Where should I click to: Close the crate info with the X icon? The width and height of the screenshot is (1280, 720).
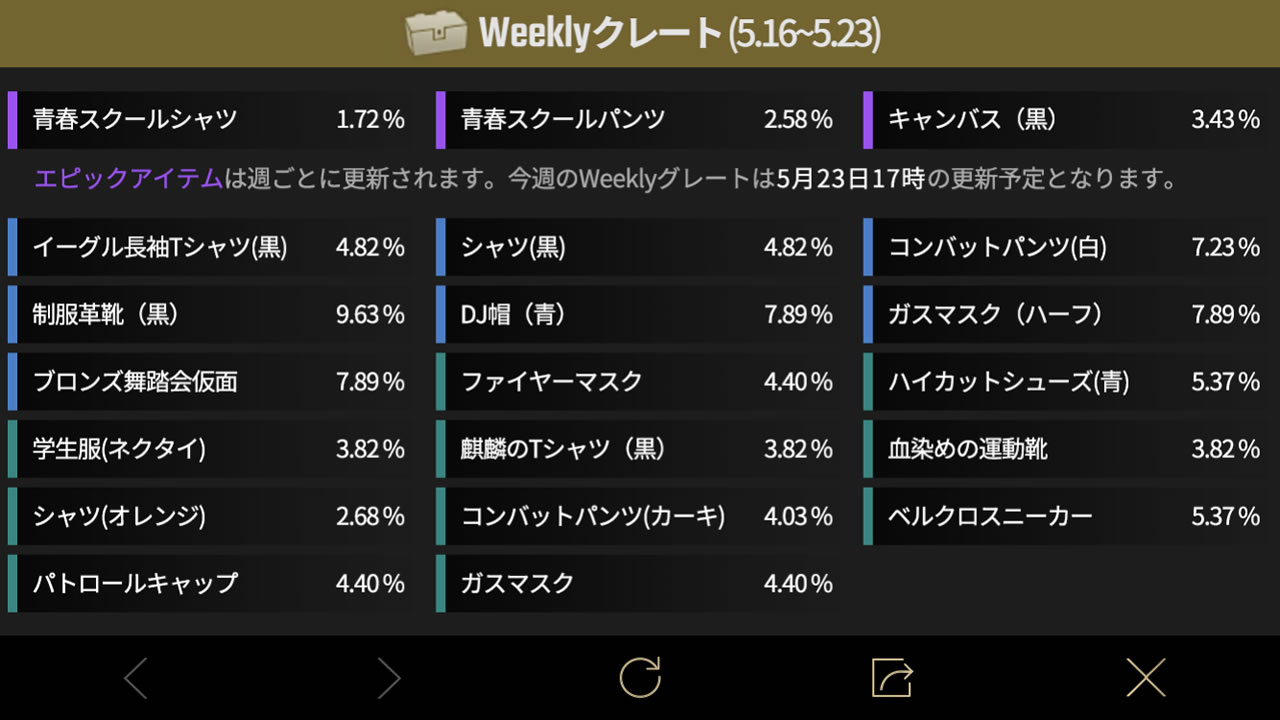tap(1146, 677)
